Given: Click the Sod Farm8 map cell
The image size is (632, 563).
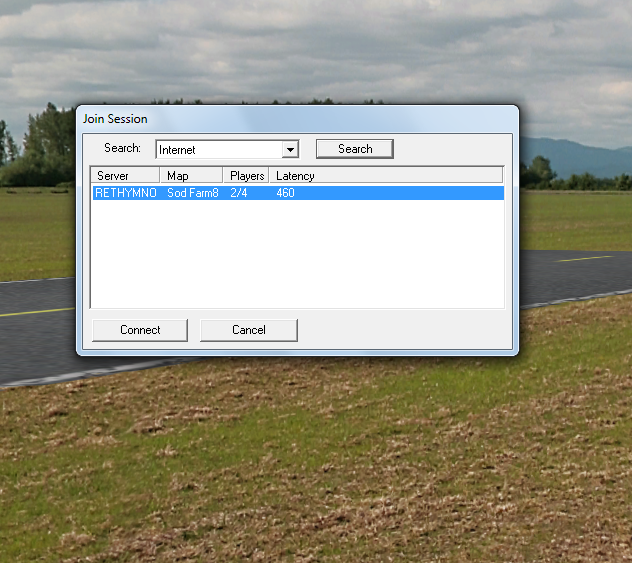Looking at the screenshot, I should [x=193, y=193].
